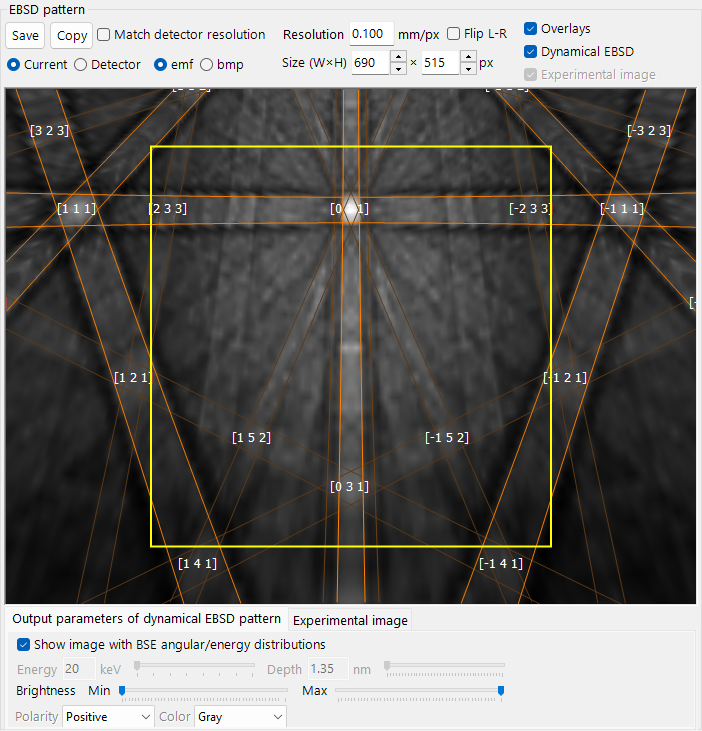This screenshot has width=702, height=731.
Task: Open the Polarity dropdown
Action: click(x=108, y=717)
